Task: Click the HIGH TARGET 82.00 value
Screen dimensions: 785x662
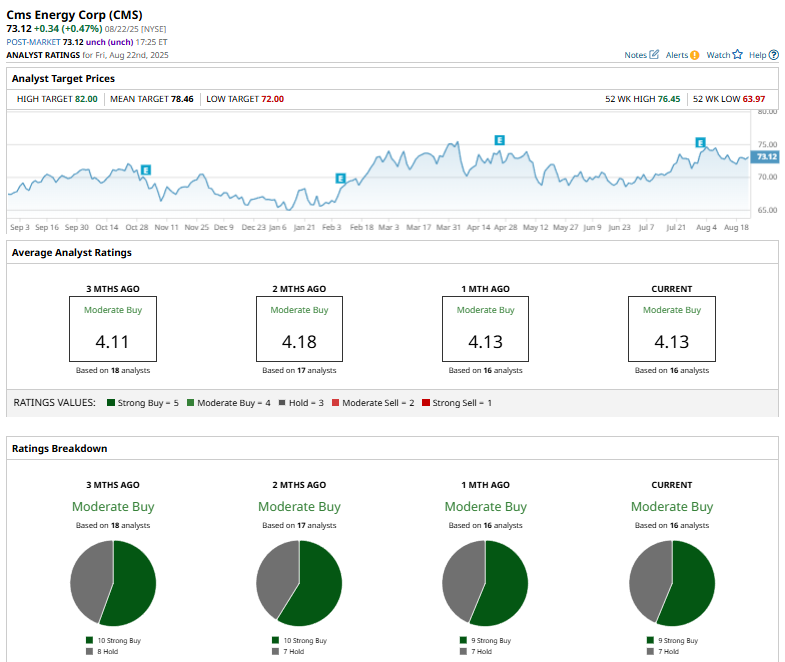Action: (x=86, y=99)
